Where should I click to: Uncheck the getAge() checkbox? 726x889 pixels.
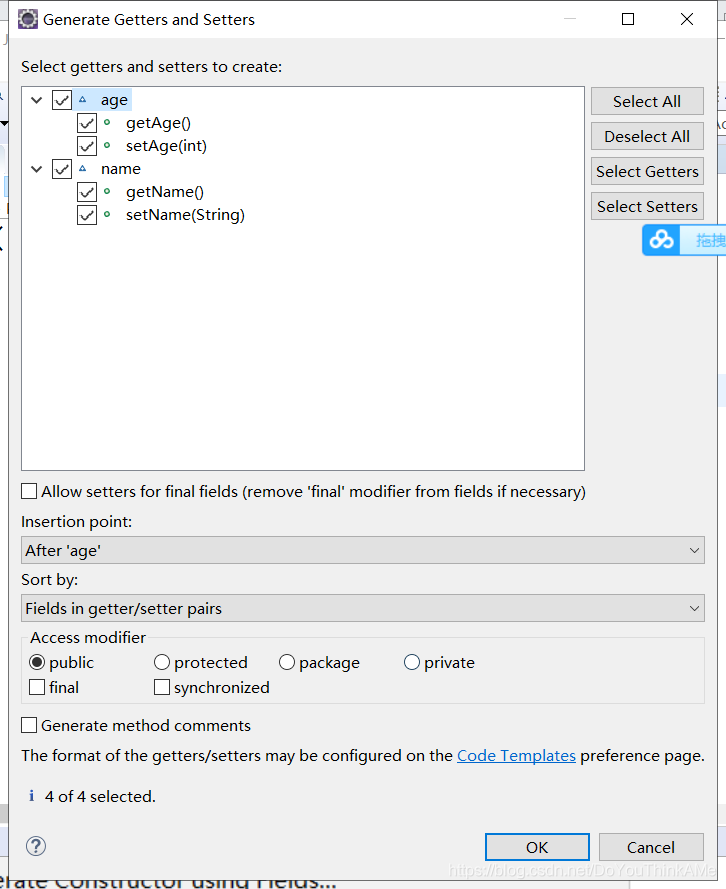pos(87,123)
